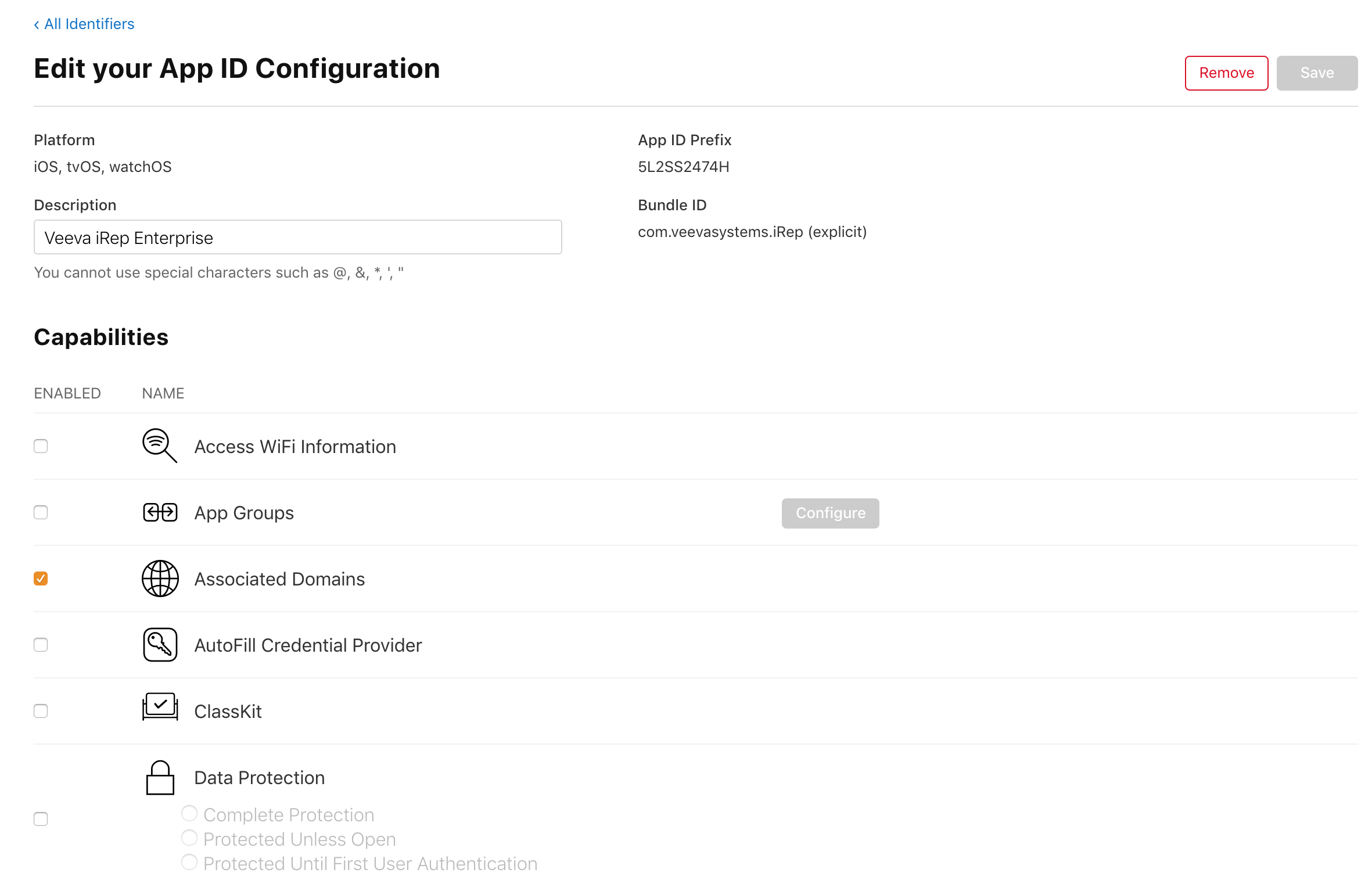
Task: Click the Save button
Action: (1316, 73)
